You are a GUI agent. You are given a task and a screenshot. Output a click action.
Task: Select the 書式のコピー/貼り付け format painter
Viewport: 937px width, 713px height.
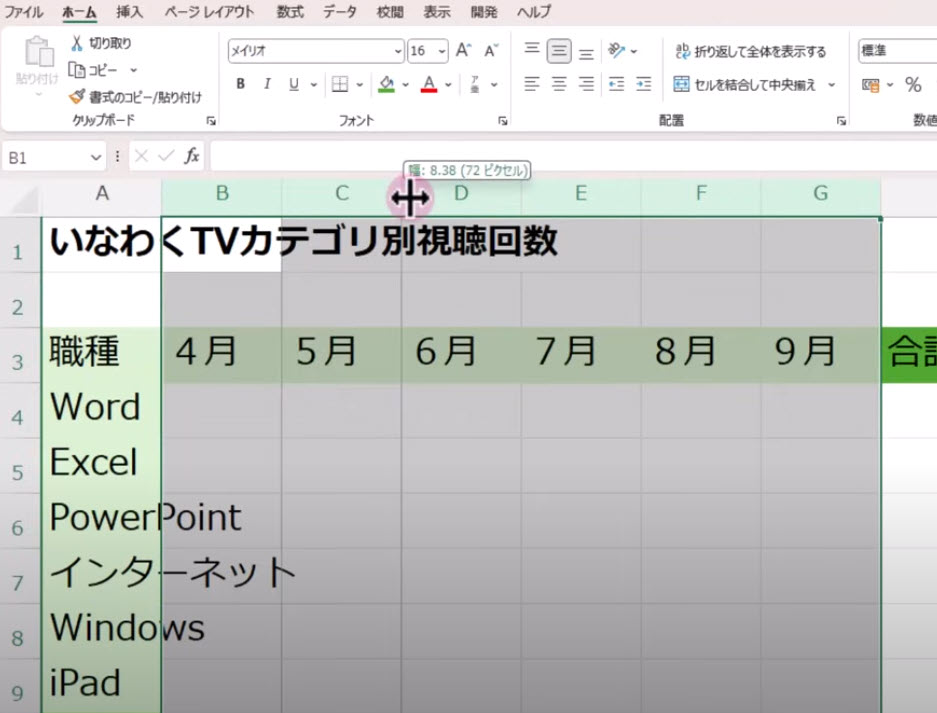(135, 97)
